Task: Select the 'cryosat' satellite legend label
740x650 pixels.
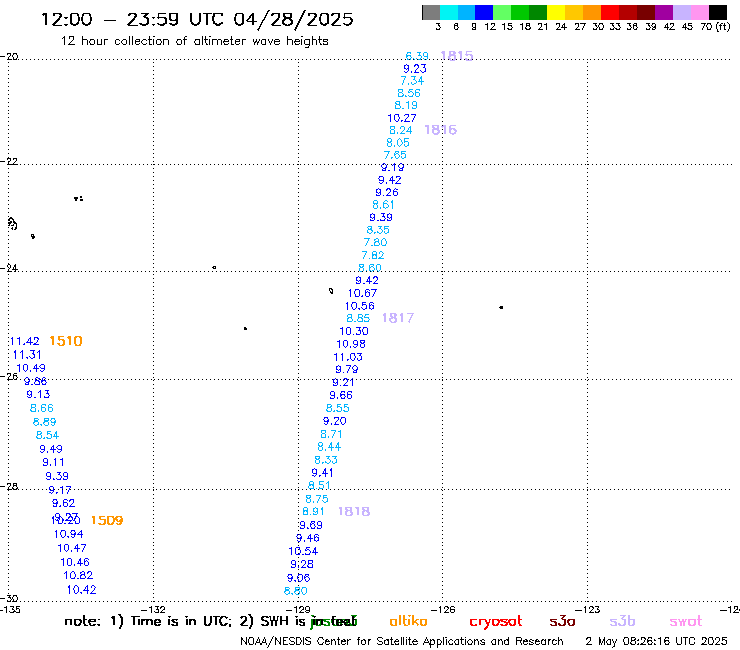Action: (x=496, y=621)
